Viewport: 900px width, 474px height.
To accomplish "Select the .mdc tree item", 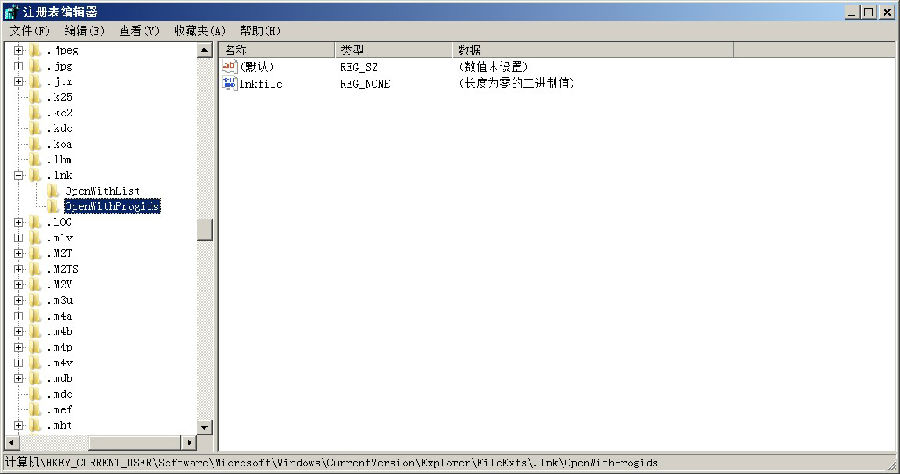I will (60, 394).
